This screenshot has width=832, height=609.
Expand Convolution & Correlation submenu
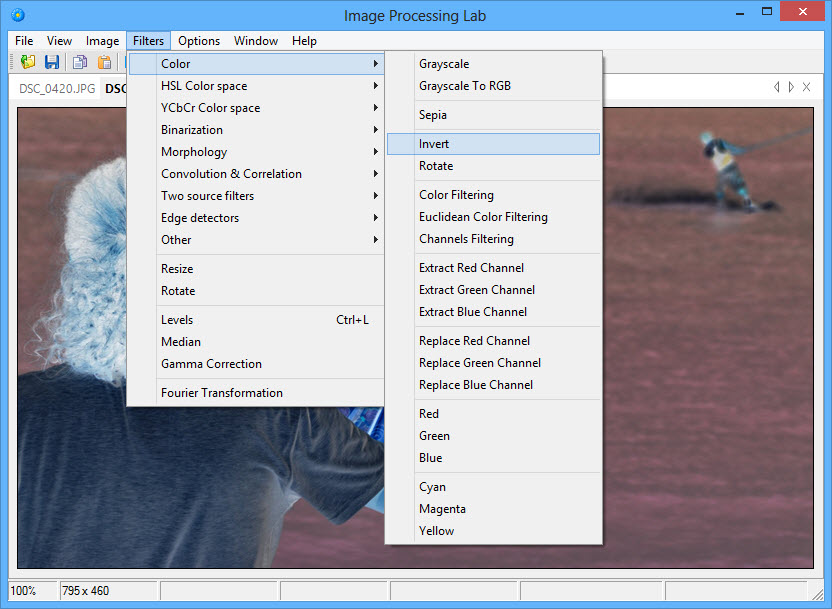[256, 174]
